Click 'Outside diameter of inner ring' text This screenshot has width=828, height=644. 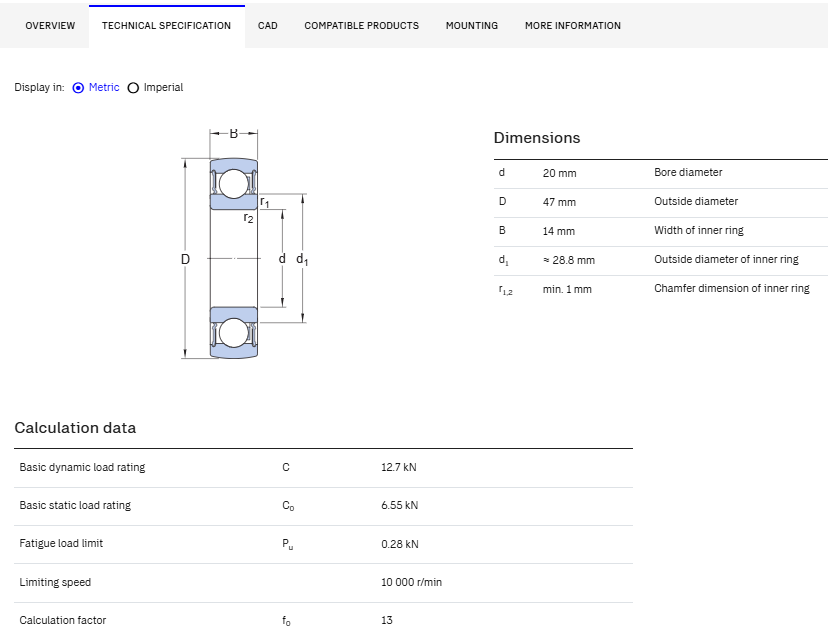726,260
